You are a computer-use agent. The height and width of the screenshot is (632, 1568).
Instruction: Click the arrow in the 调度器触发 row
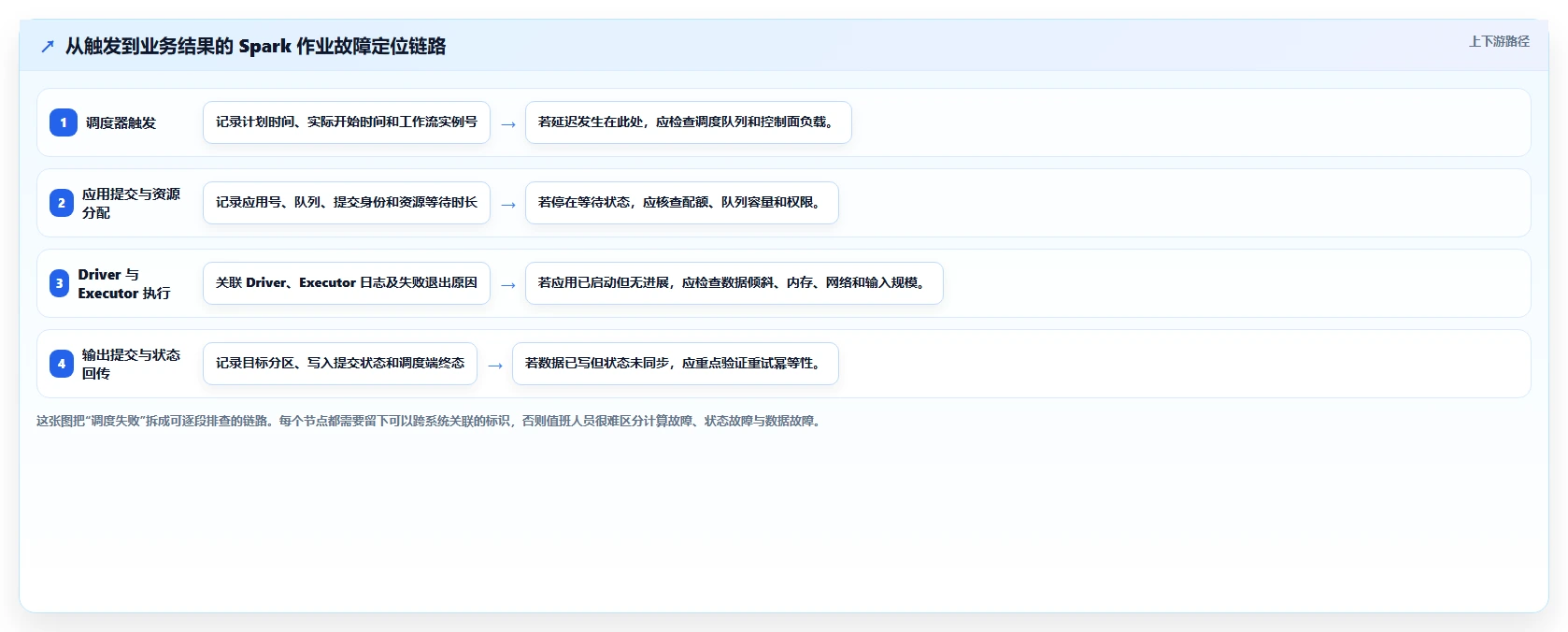click(x=508, y=123)
